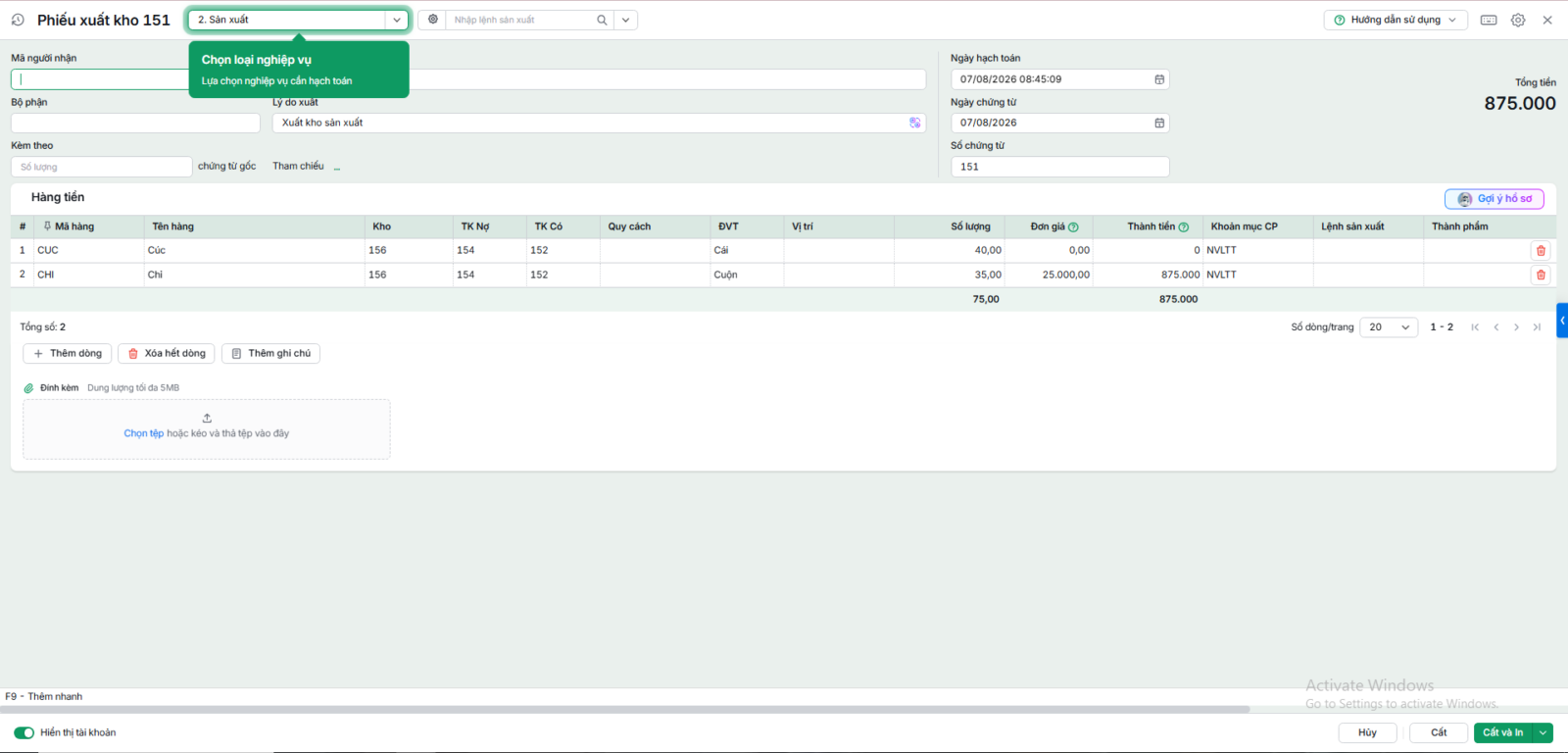This screenshot has width=1568, height=753.
Task: Edit the Lý do xuất text field
Action: (x=592, y=123)
